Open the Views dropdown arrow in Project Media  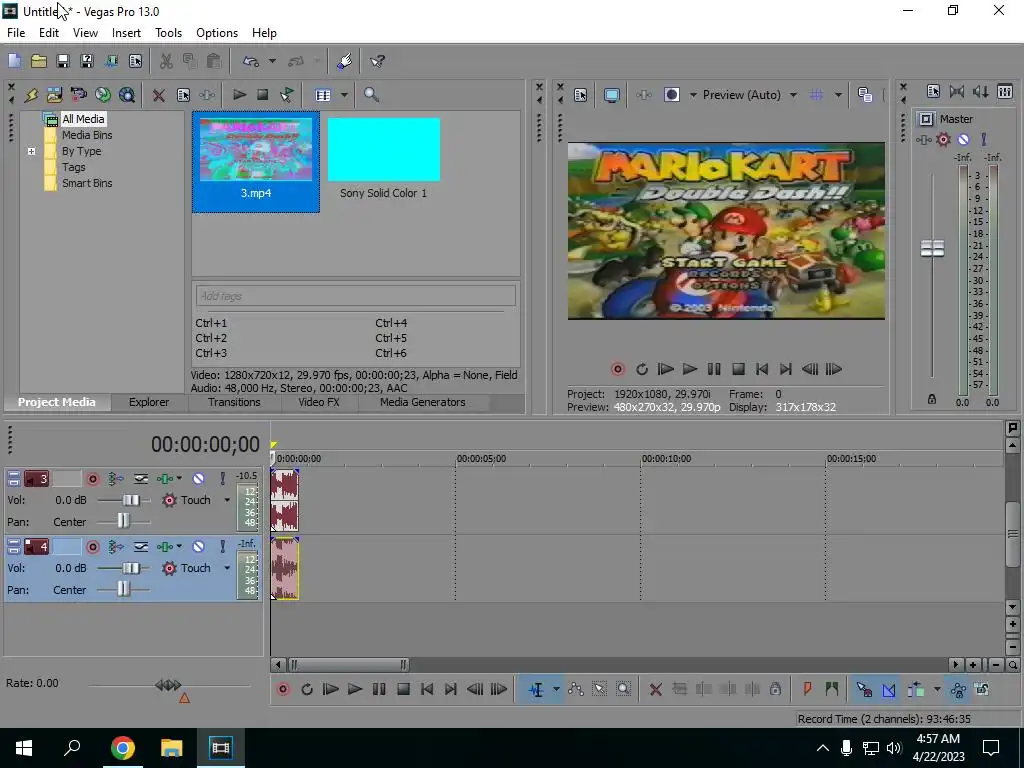pyautogui.click(x=344, y=95)
